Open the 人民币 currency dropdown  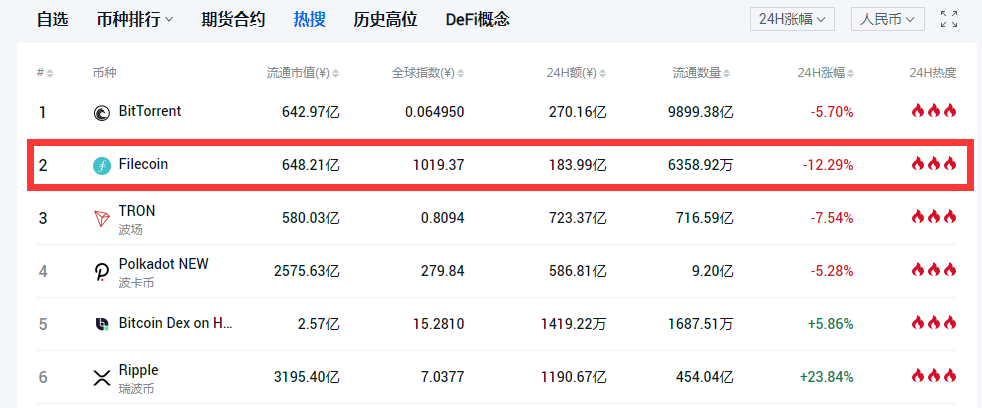point(887,19)
